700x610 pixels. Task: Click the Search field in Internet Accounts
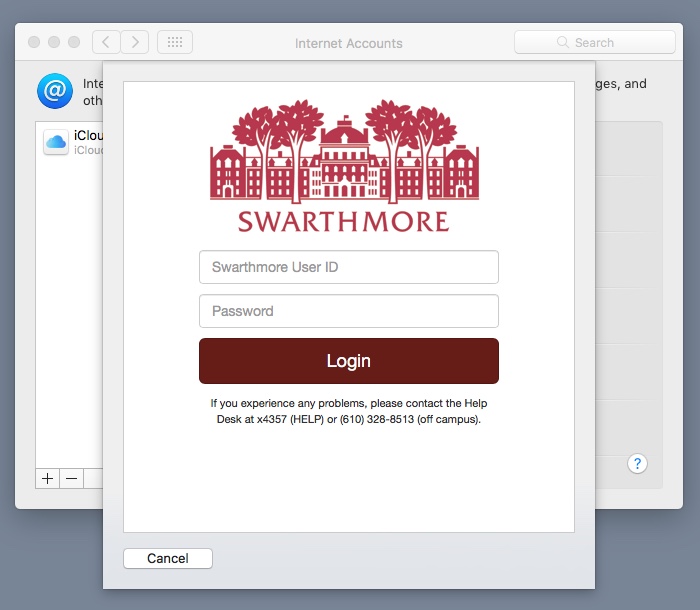[x=595, y=42]
